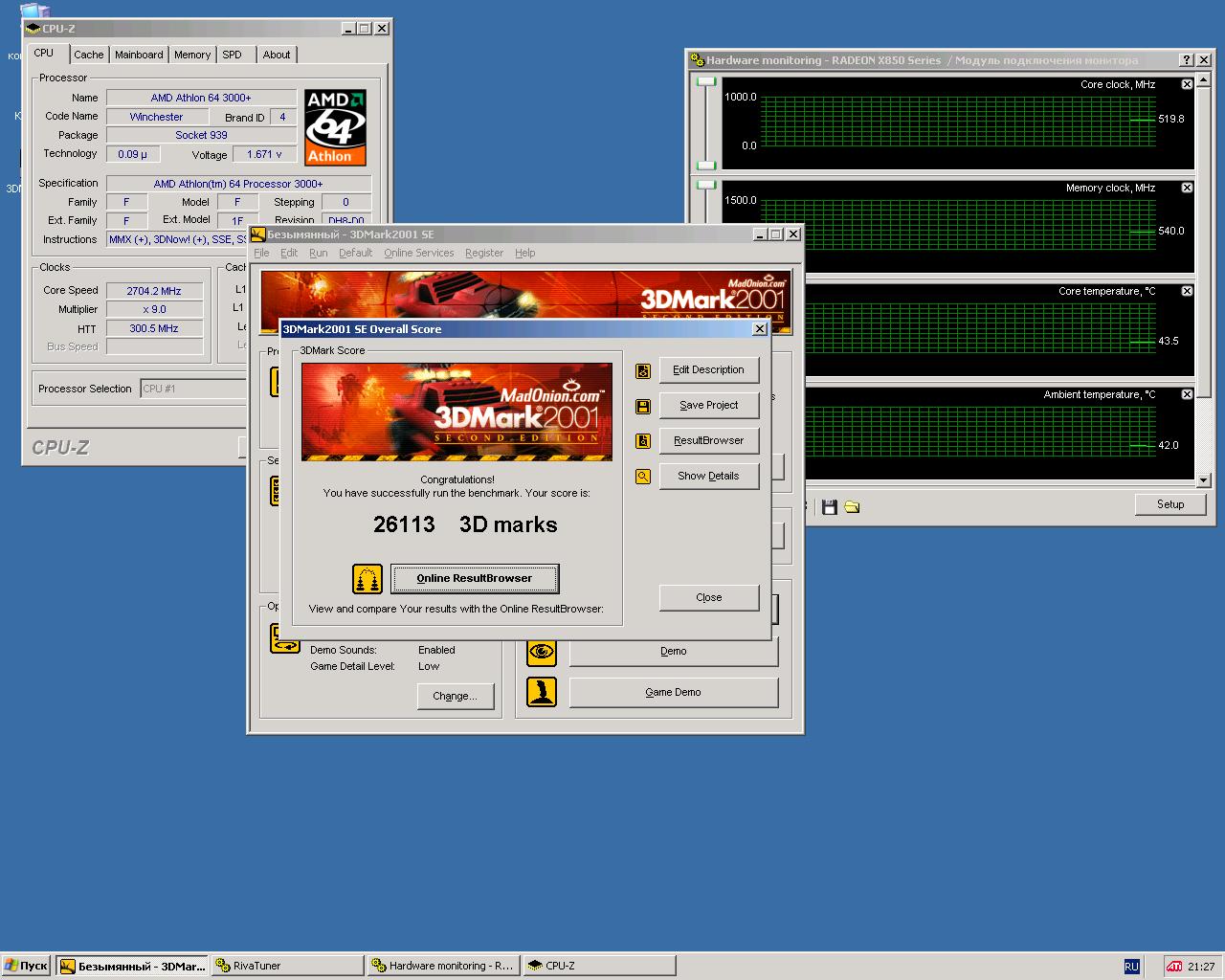Viewport: 1225px width, 980px height.
Task: Open the File menu in 3DMark2001 SE
Action: point(261,253)
